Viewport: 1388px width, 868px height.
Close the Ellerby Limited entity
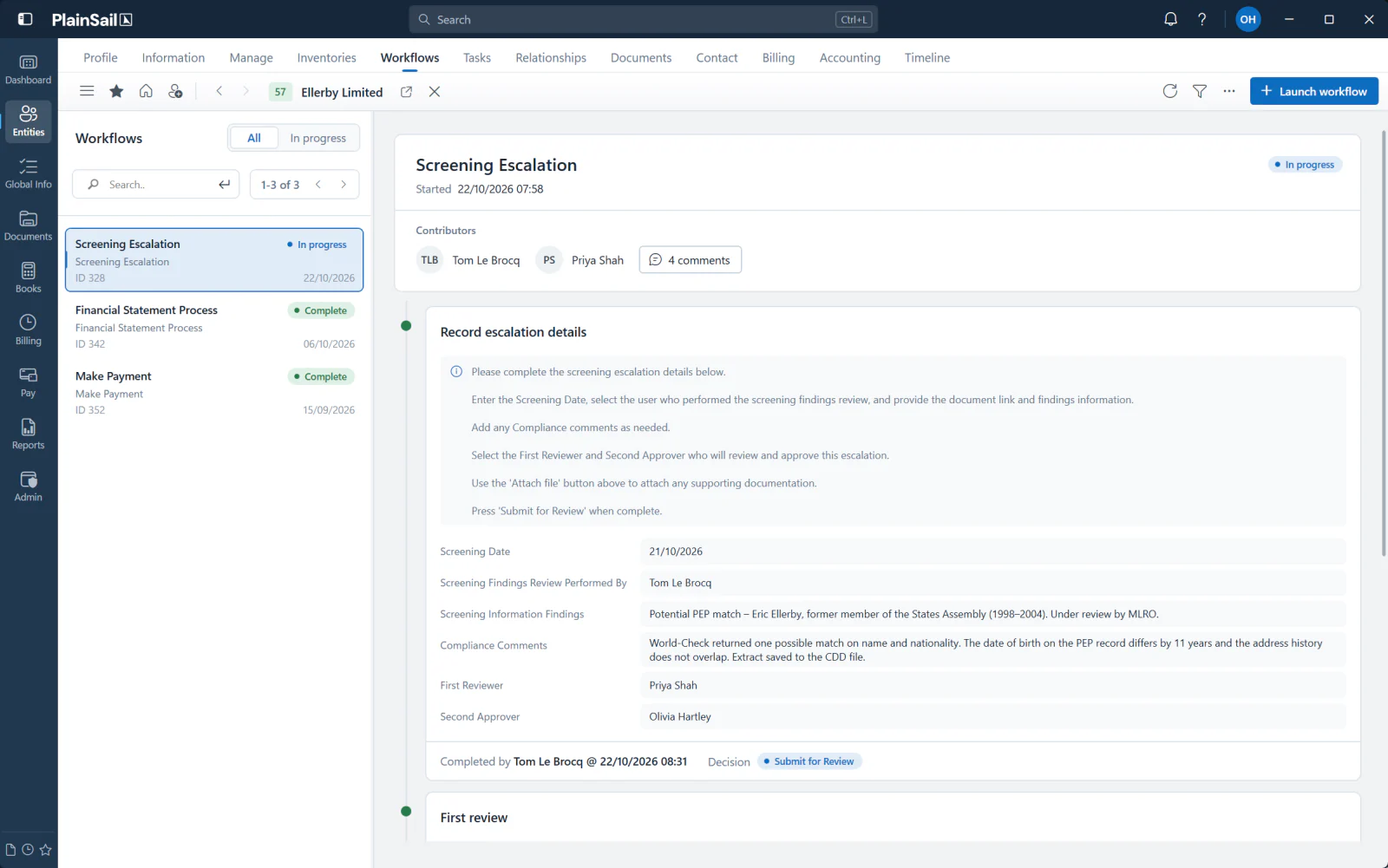435,92
